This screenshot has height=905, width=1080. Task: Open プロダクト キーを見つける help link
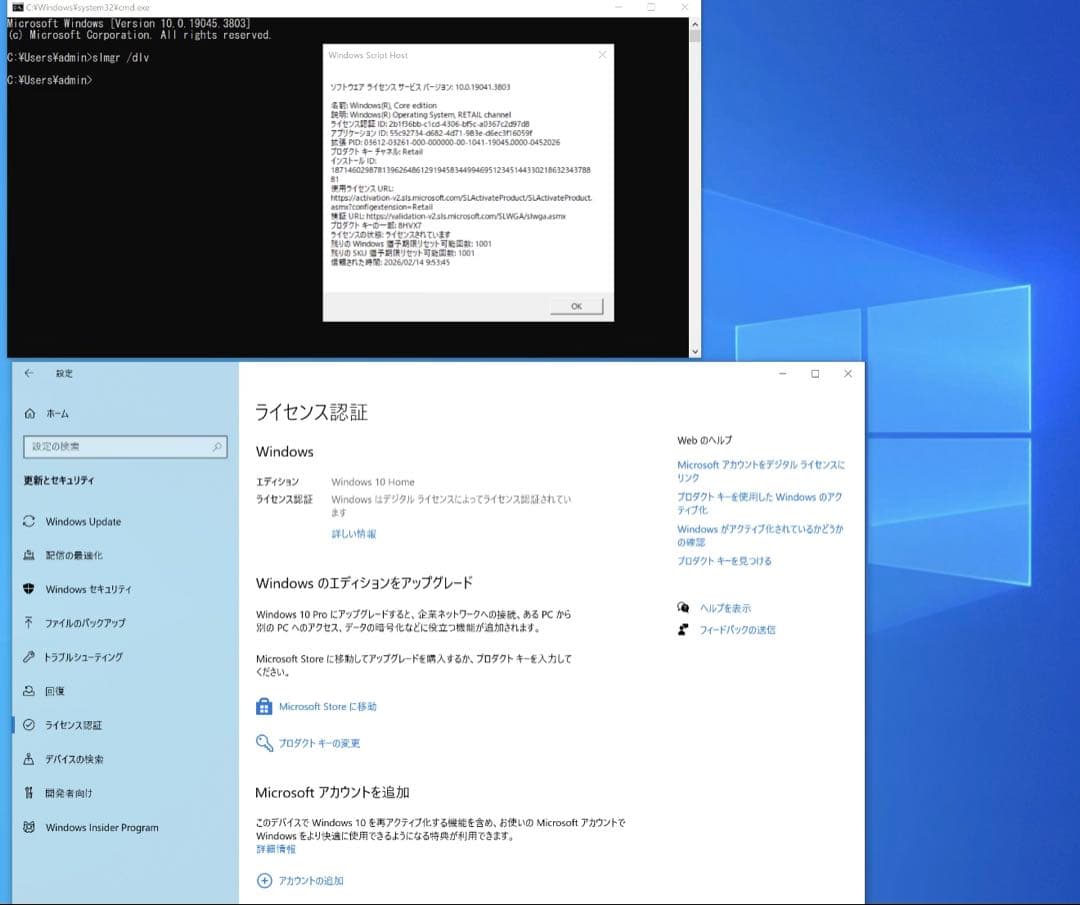(724, 561)
